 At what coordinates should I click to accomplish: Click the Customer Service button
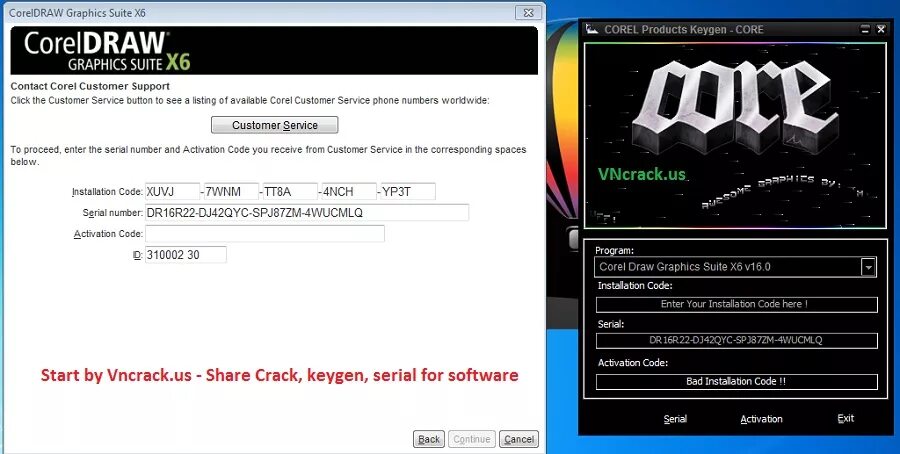[274, 125]
